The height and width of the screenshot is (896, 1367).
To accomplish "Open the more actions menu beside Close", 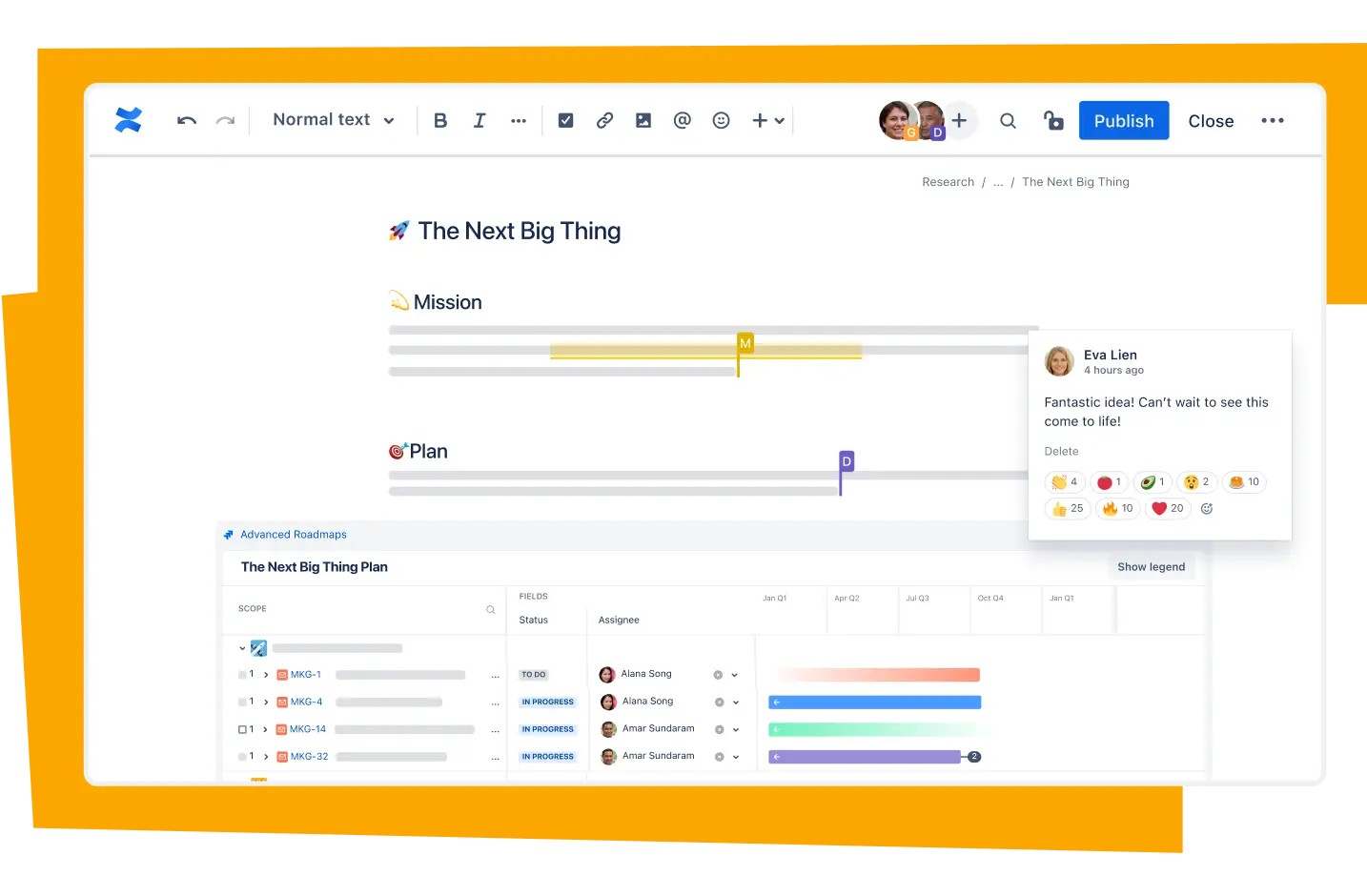I will click(1273, 120).
